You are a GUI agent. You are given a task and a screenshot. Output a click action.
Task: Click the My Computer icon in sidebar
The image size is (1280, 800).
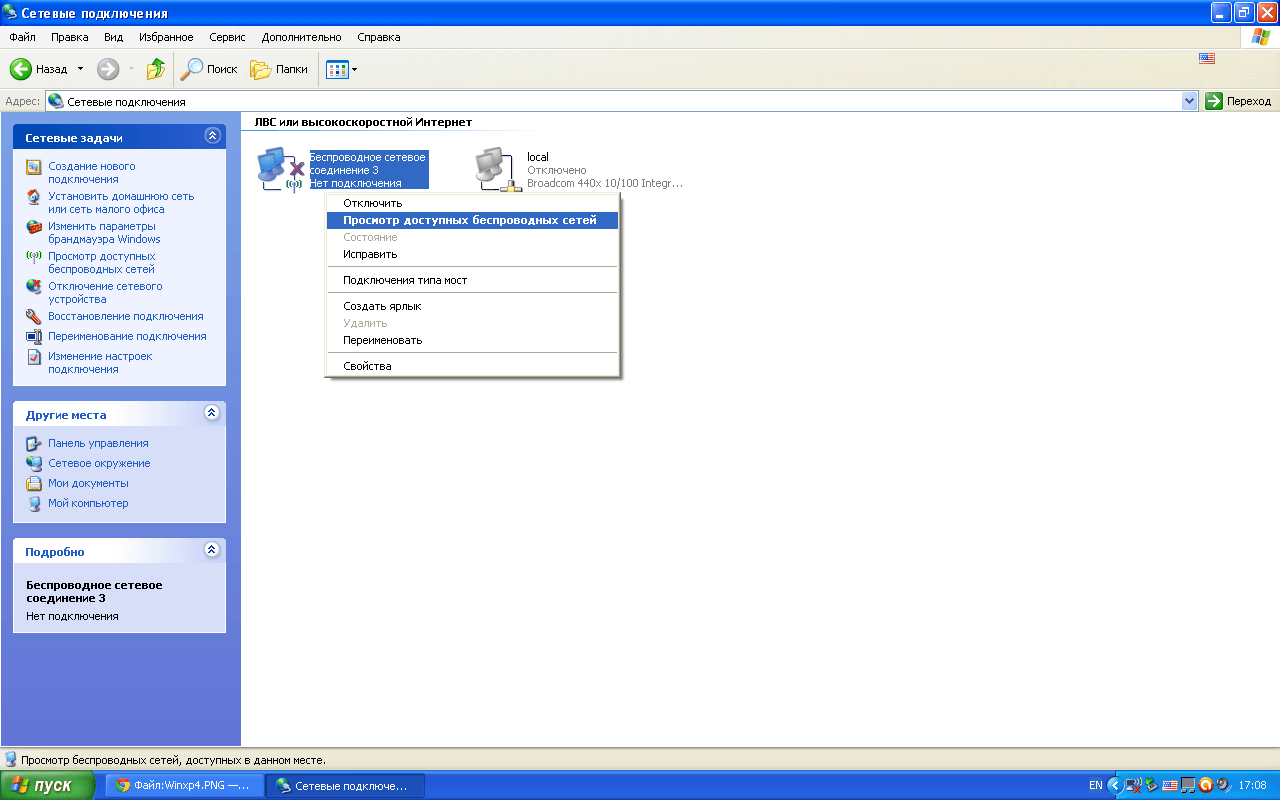[x=34, y=504]
